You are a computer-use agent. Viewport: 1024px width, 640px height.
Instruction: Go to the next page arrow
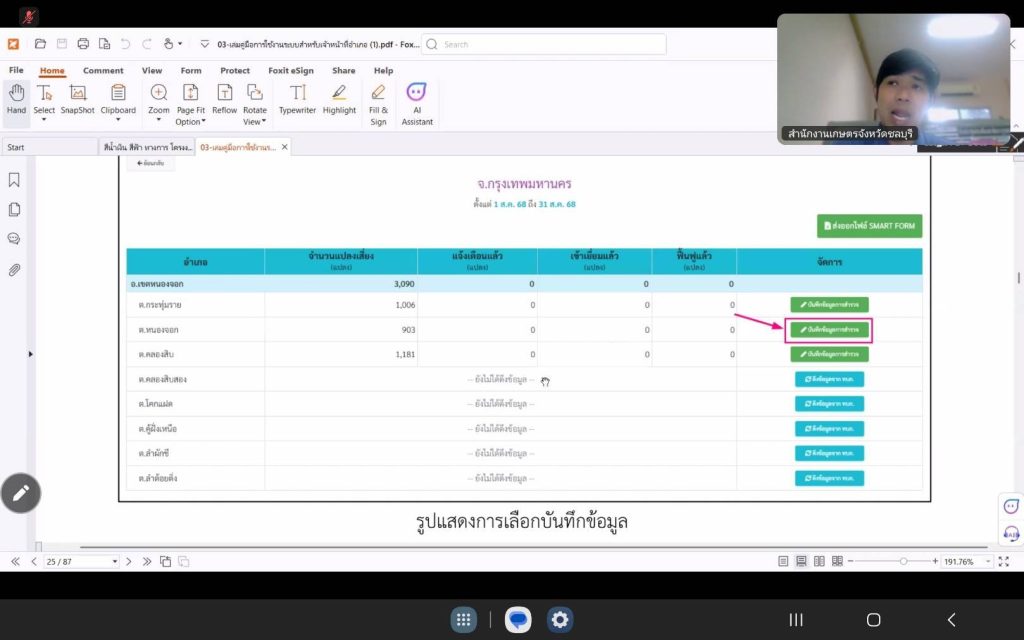coord(131,562)
